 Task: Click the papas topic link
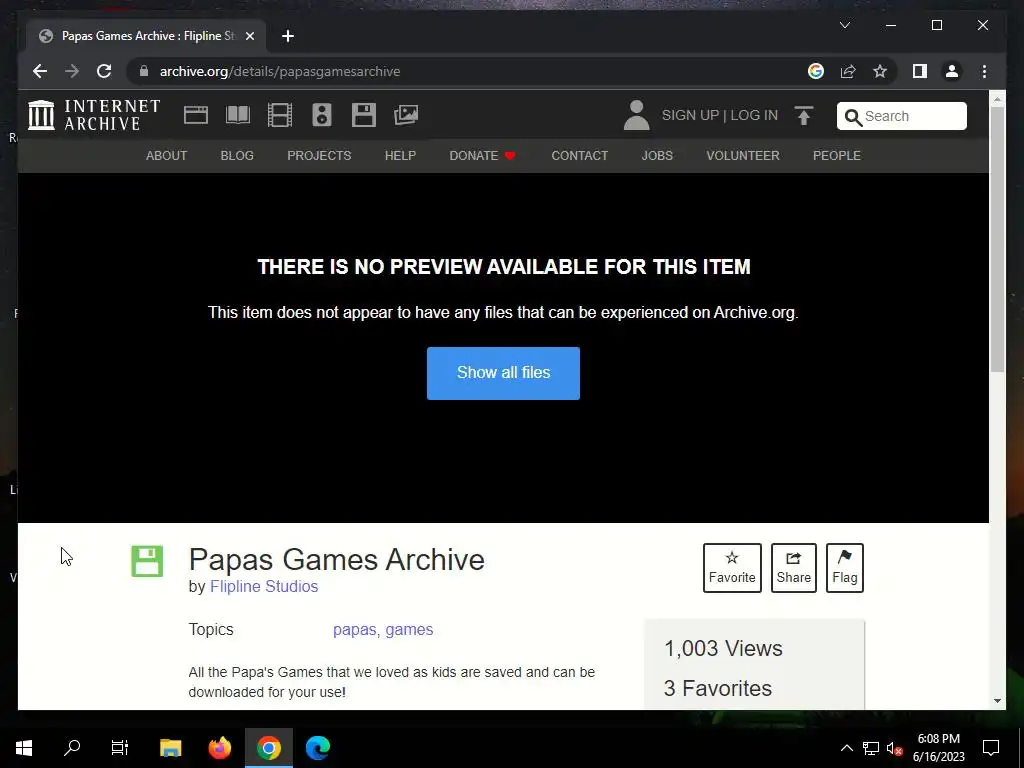355,630
